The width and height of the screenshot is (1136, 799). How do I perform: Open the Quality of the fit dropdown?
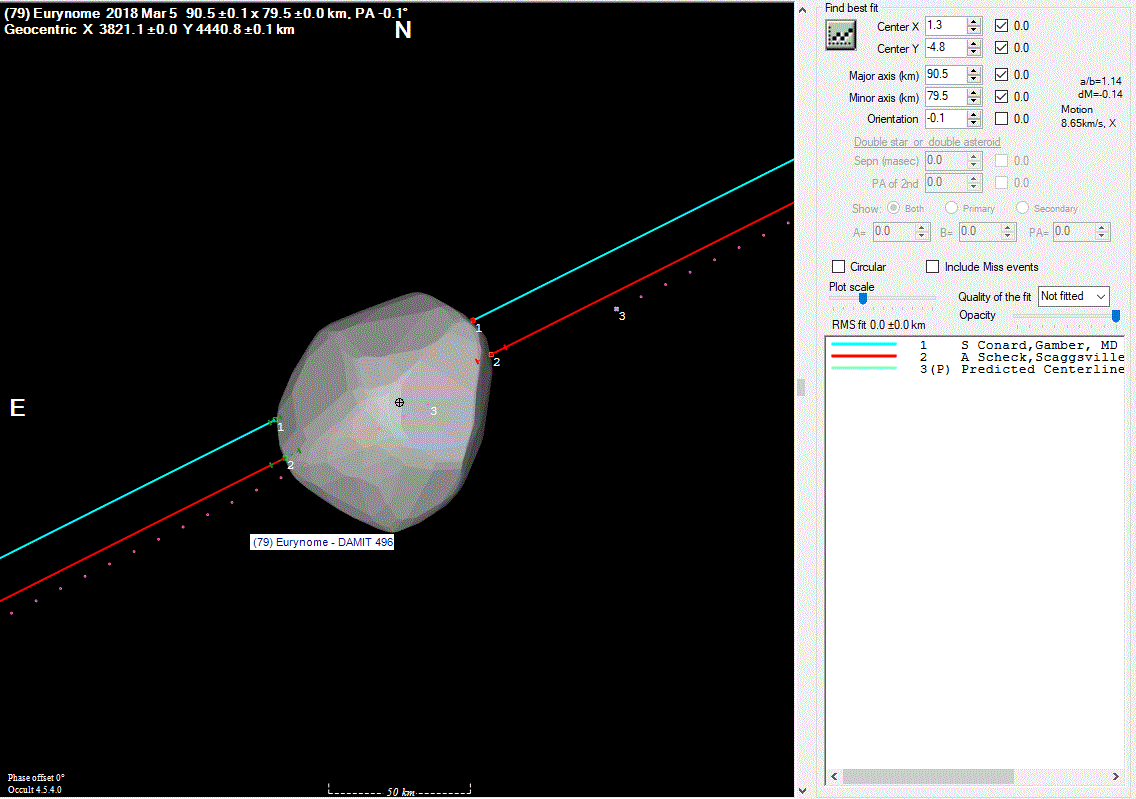[x=1073, y=296]
